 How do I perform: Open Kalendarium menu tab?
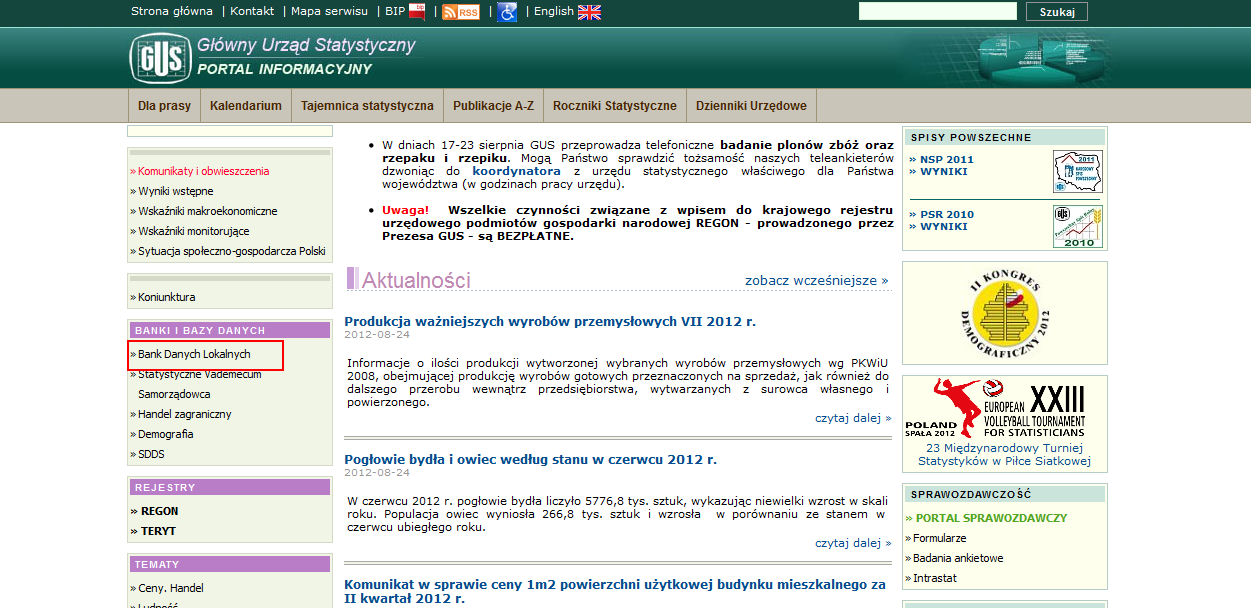(246, 105)
